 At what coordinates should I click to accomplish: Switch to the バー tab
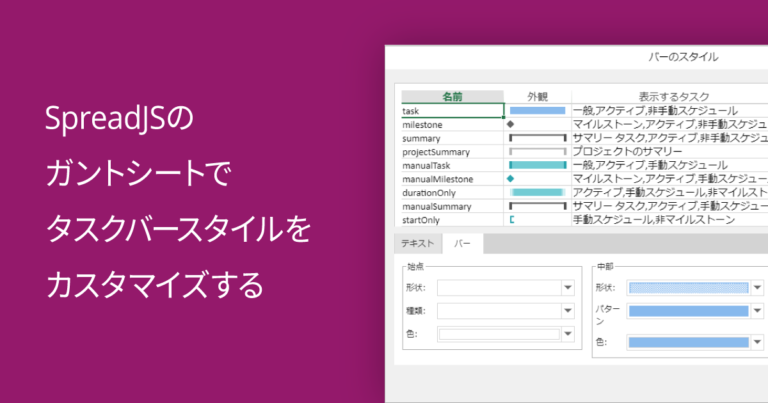click(x=462, y=243)
